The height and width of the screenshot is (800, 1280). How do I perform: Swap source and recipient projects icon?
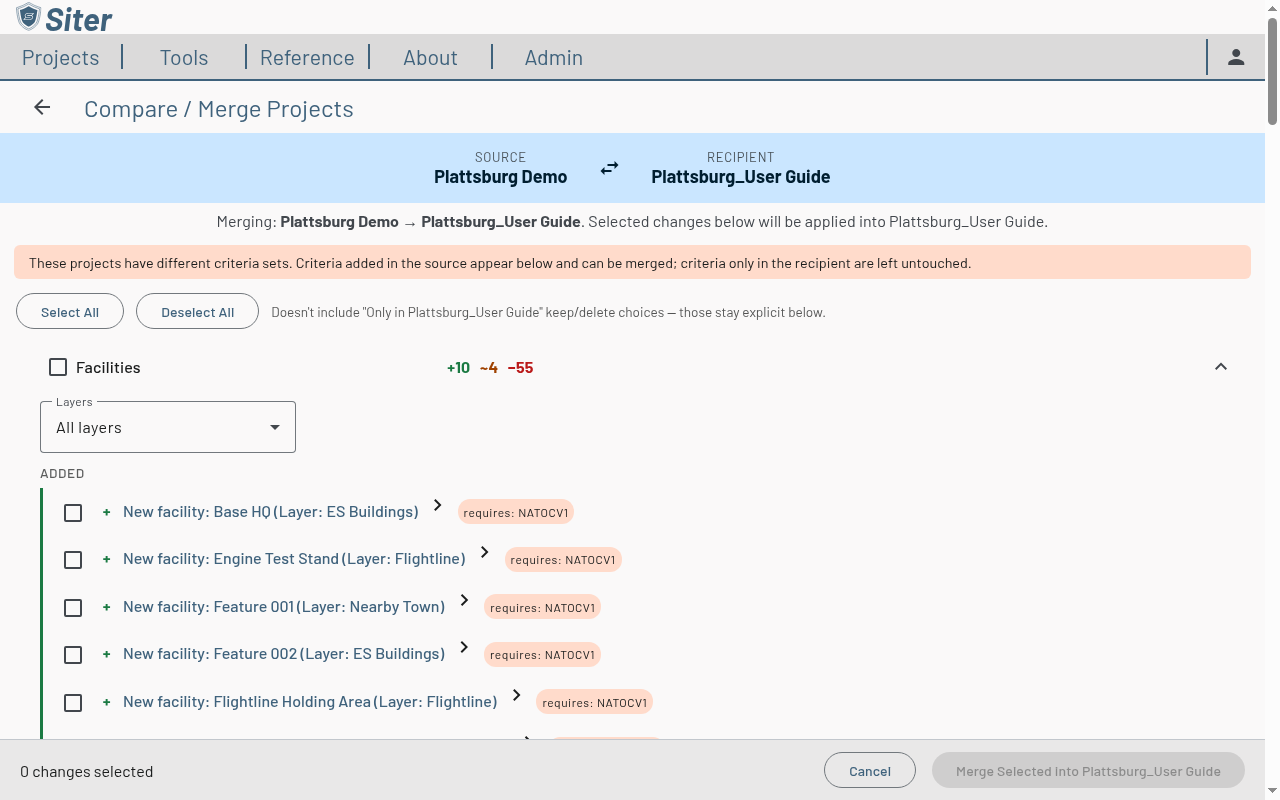click(609, 168)
